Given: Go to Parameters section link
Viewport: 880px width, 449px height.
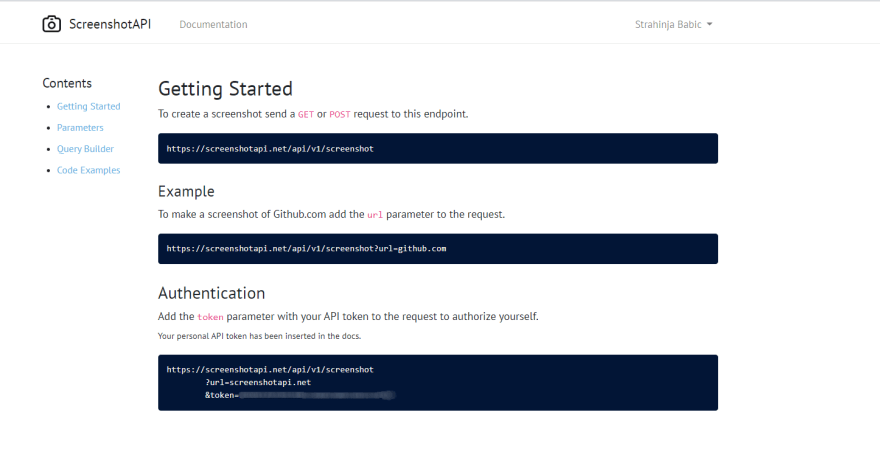Looking at the screenshot, I should coord(80,128).
